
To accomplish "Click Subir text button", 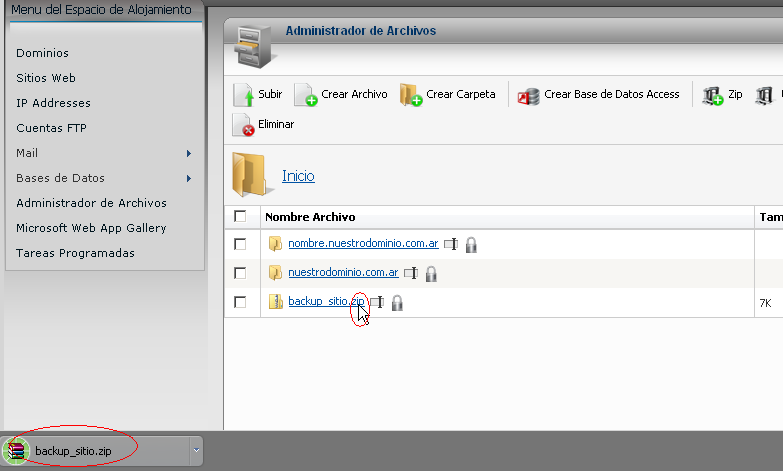I will (x=270, y=94).
